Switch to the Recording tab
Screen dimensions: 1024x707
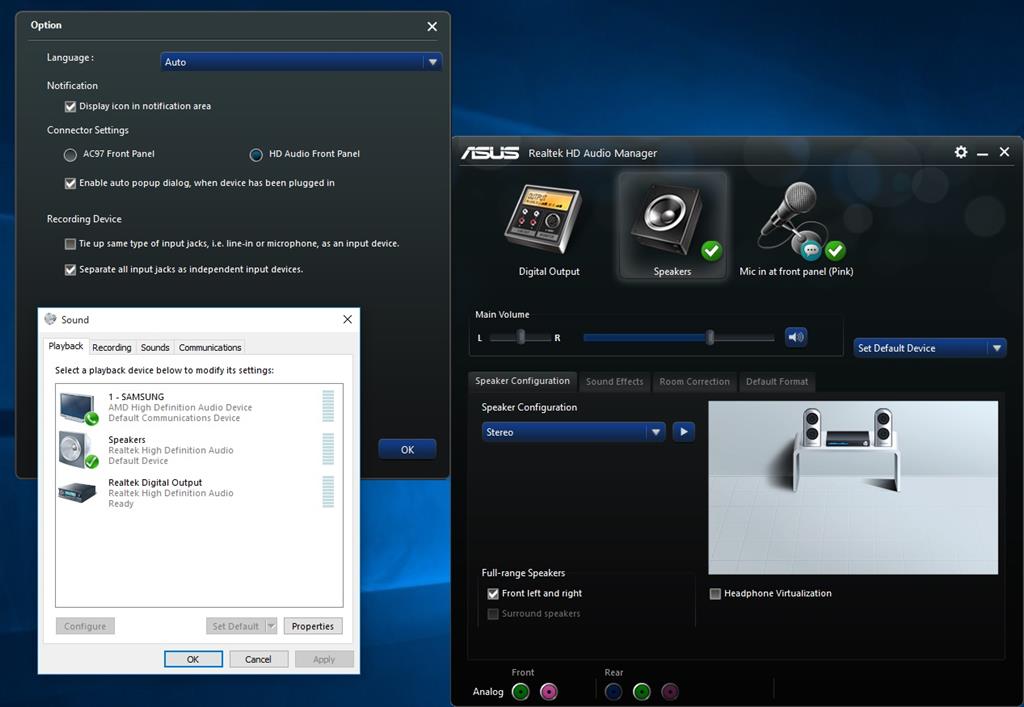click(112, 347)
